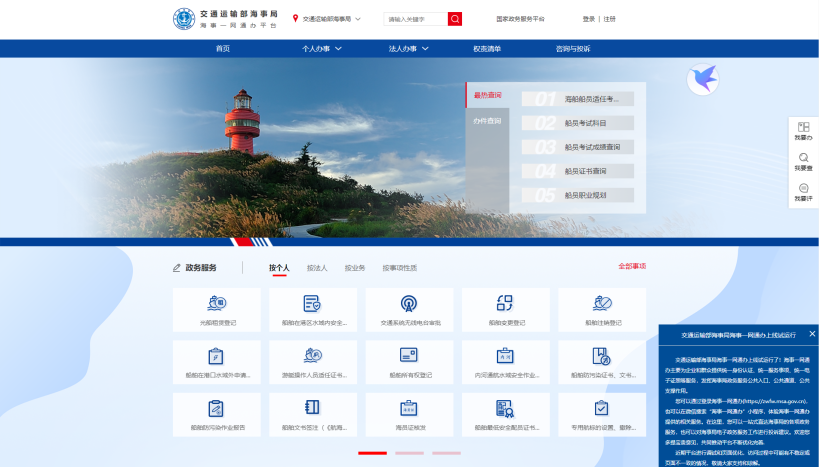Viewport: 819px width, 467px height.
Task: Expand the 法人办事 navigation dropdown
Action: click(x=408, y=48)
